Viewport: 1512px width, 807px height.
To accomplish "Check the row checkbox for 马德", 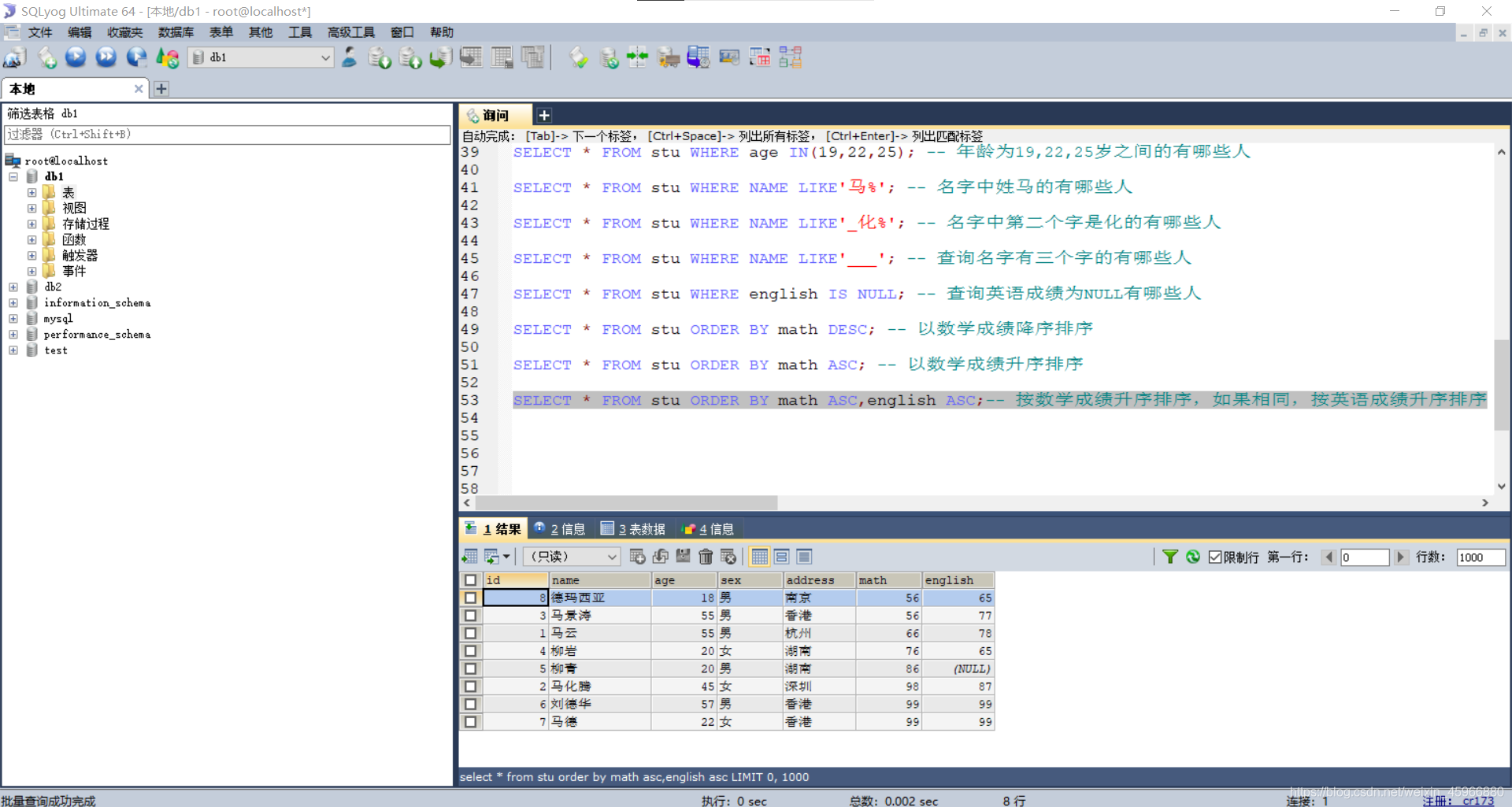I will pyautogui.click(x=470, y=722).
